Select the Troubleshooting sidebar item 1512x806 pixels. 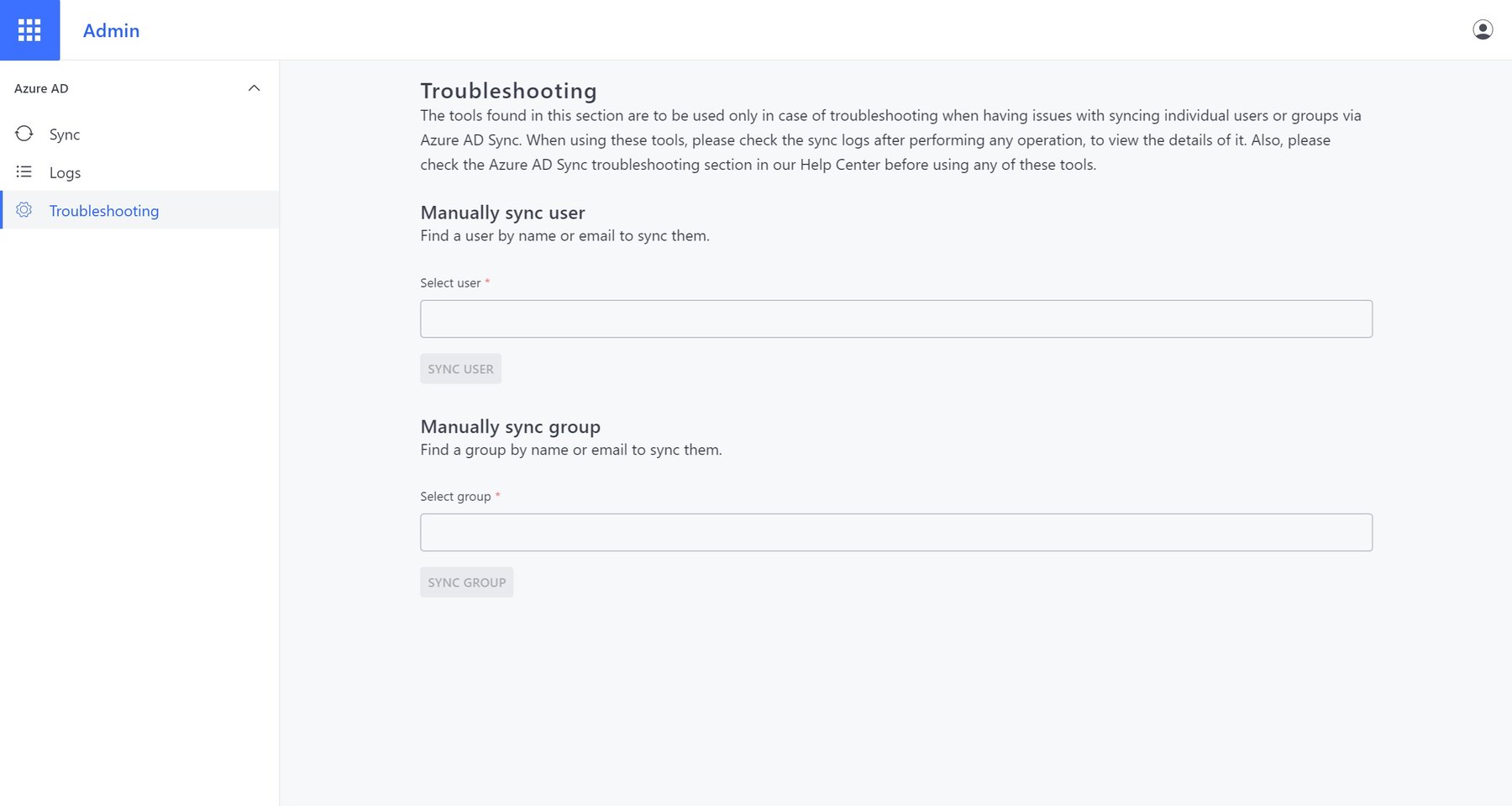(104, 211)
